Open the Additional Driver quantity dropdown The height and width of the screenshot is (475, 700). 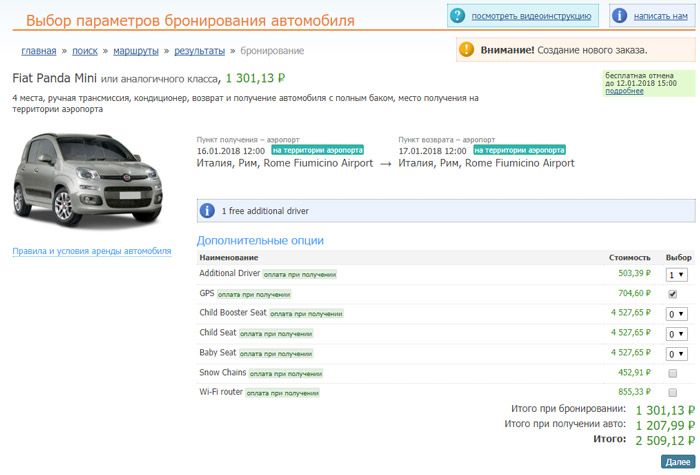coord(676,275)
